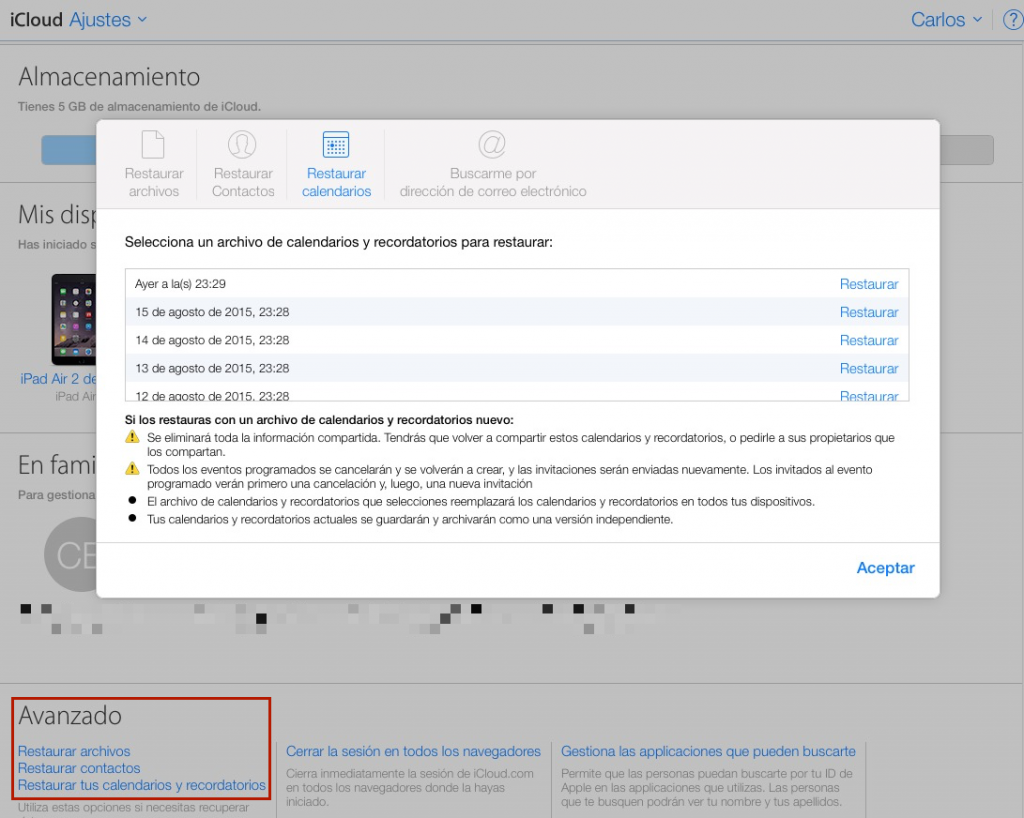Click the iCloud storage usage bar
Image resolution: width=1024 pixels, height=818 pixels.
point(517,150)
